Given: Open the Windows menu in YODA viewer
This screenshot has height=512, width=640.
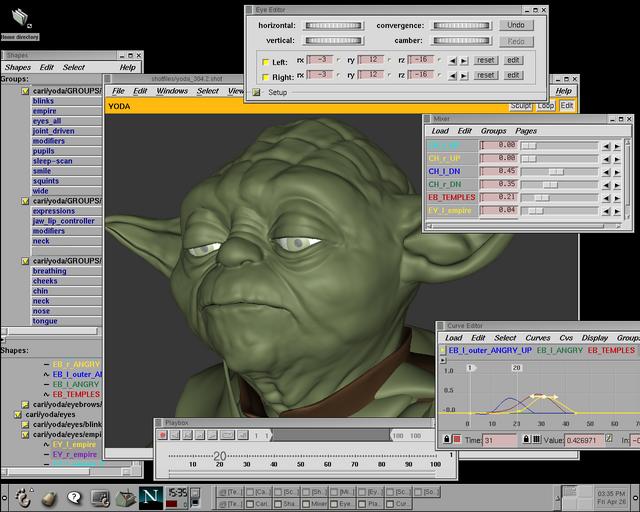Looking at the screenshot, I should pyautogui.click(x=172, y=91).
